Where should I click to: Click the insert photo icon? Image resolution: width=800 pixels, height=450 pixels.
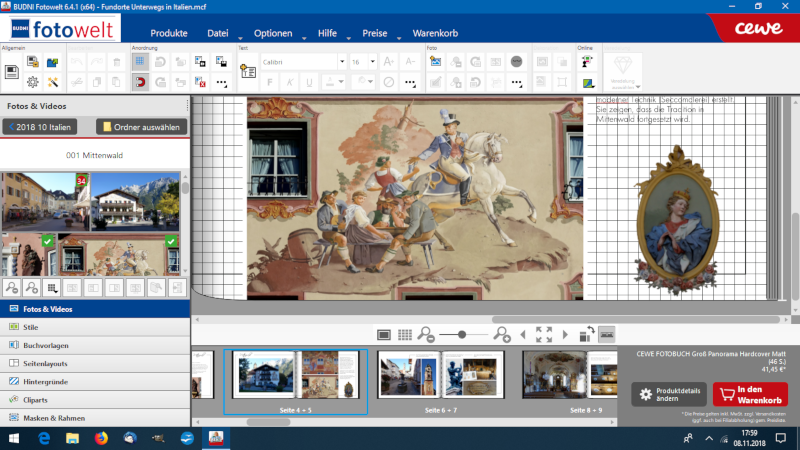click(x=435, y=62)
